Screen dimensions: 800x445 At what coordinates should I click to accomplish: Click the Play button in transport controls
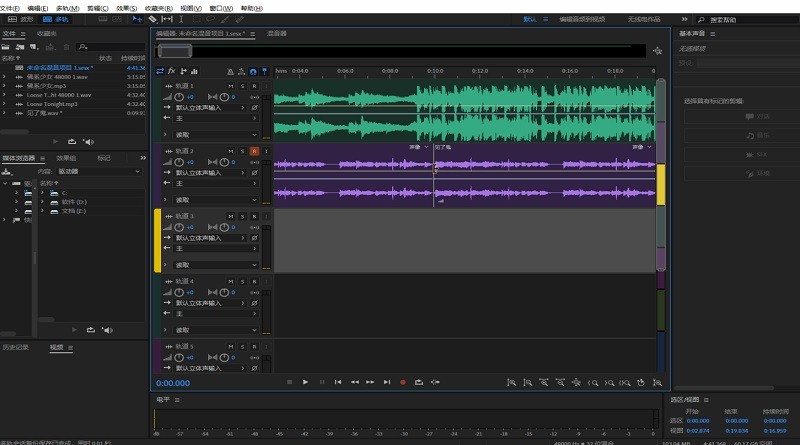tap(306, 382)
